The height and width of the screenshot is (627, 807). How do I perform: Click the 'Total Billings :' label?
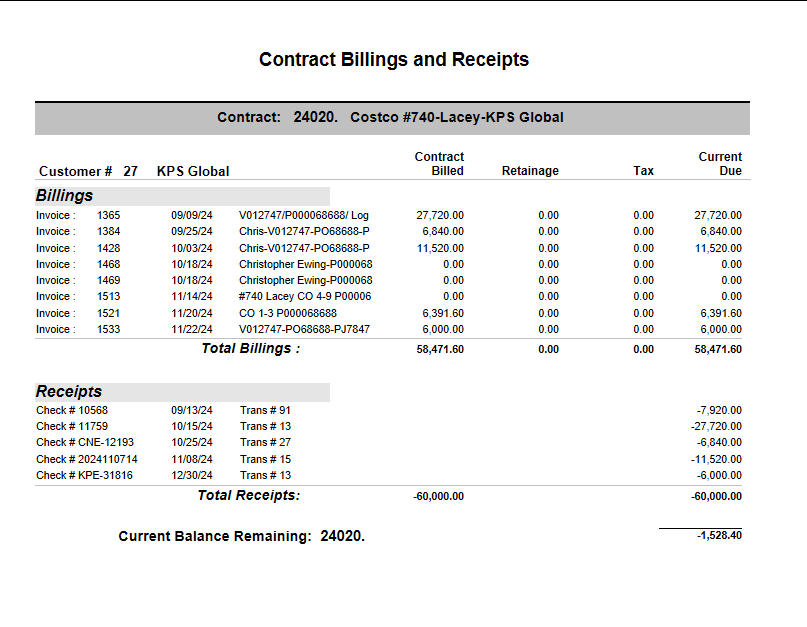point(251,349)
